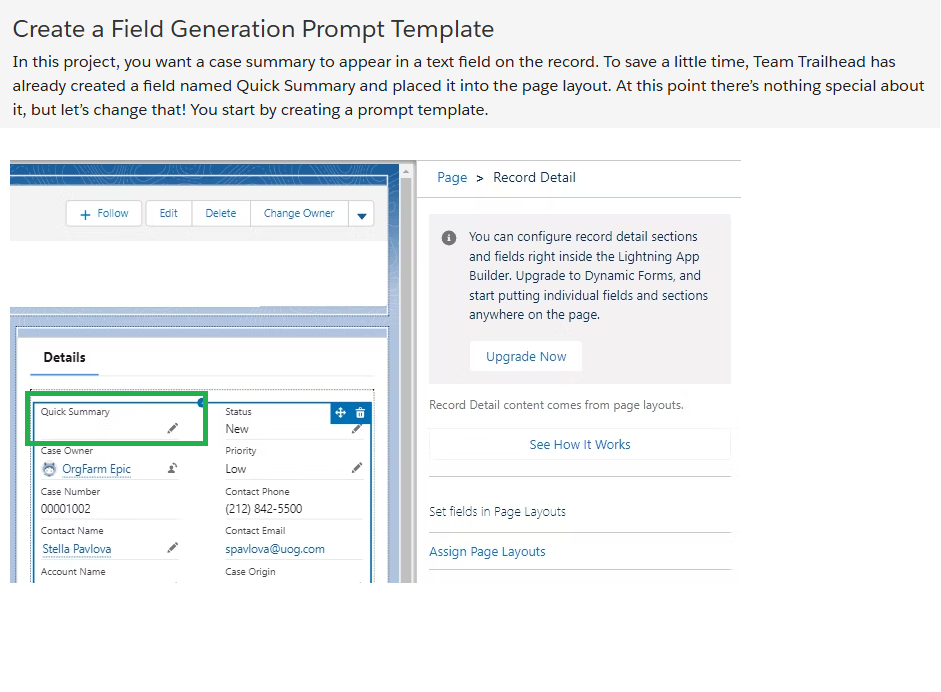Click the scrollbar up arrow

pyautogui.click(x=406, y=171)
